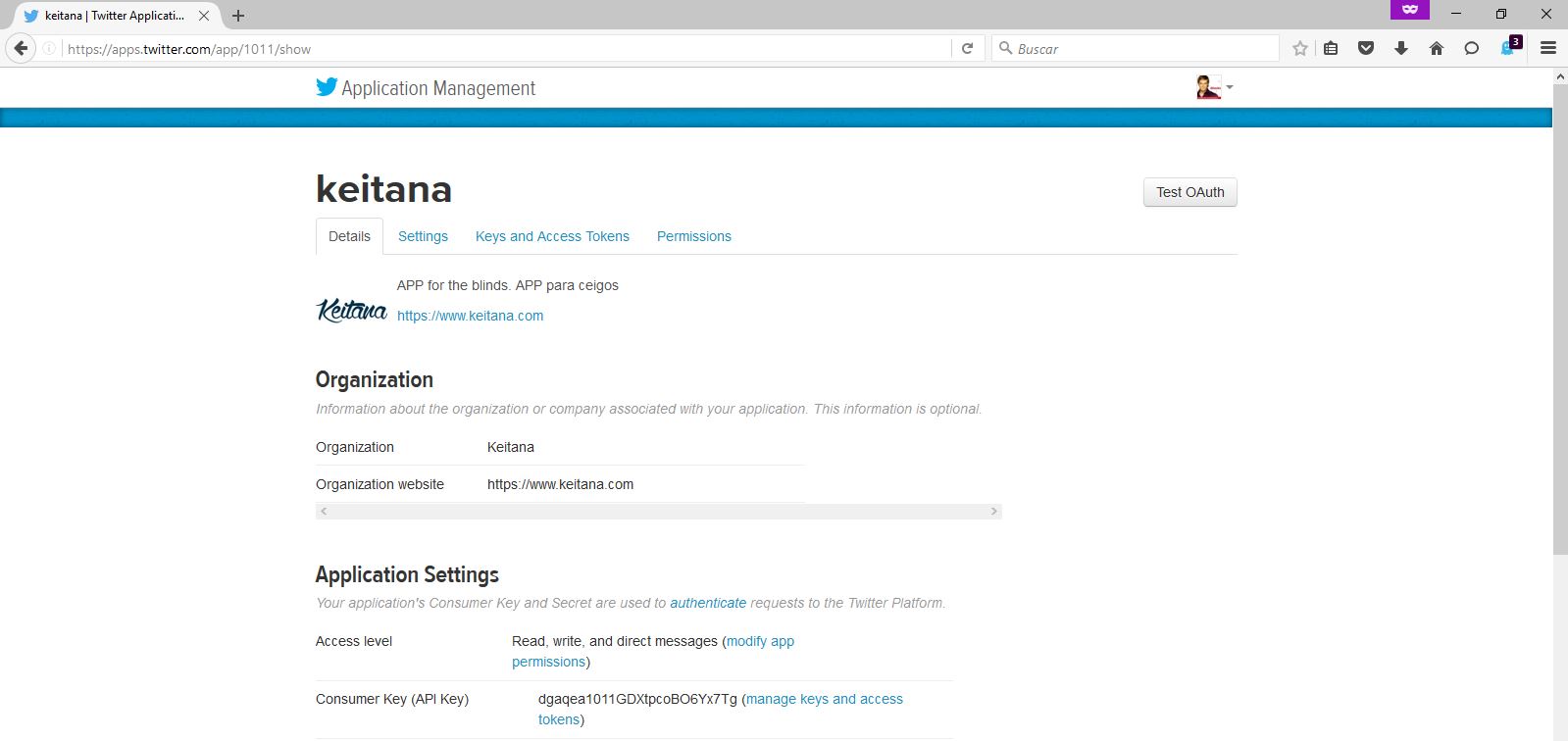1568x741 pixels.
Task: Click the 'Organization website' row label
Action: (x=379, y=484)
